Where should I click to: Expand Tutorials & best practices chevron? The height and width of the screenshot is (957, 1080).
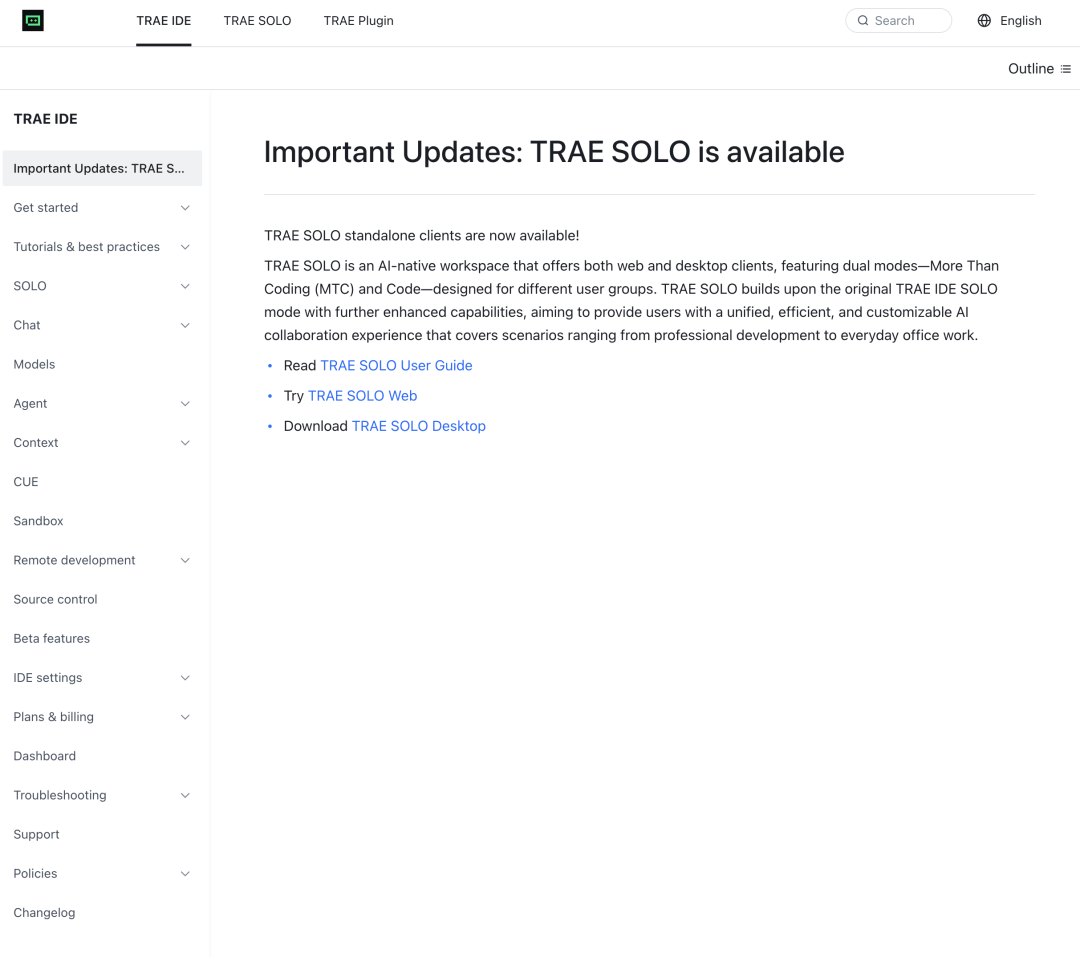[185, 247]
